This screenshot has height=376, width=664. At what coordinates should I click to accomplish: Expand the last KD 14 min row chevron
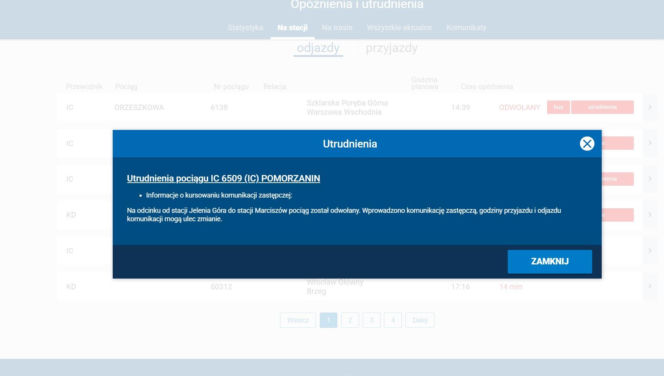[650, 286]
